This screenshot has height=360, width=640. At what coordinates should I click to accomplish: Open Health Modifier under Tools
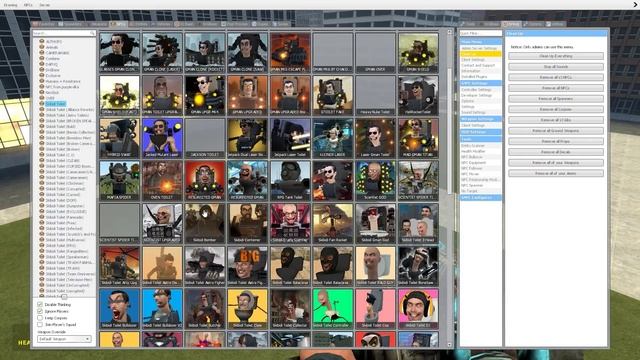[x=481, y=151]
